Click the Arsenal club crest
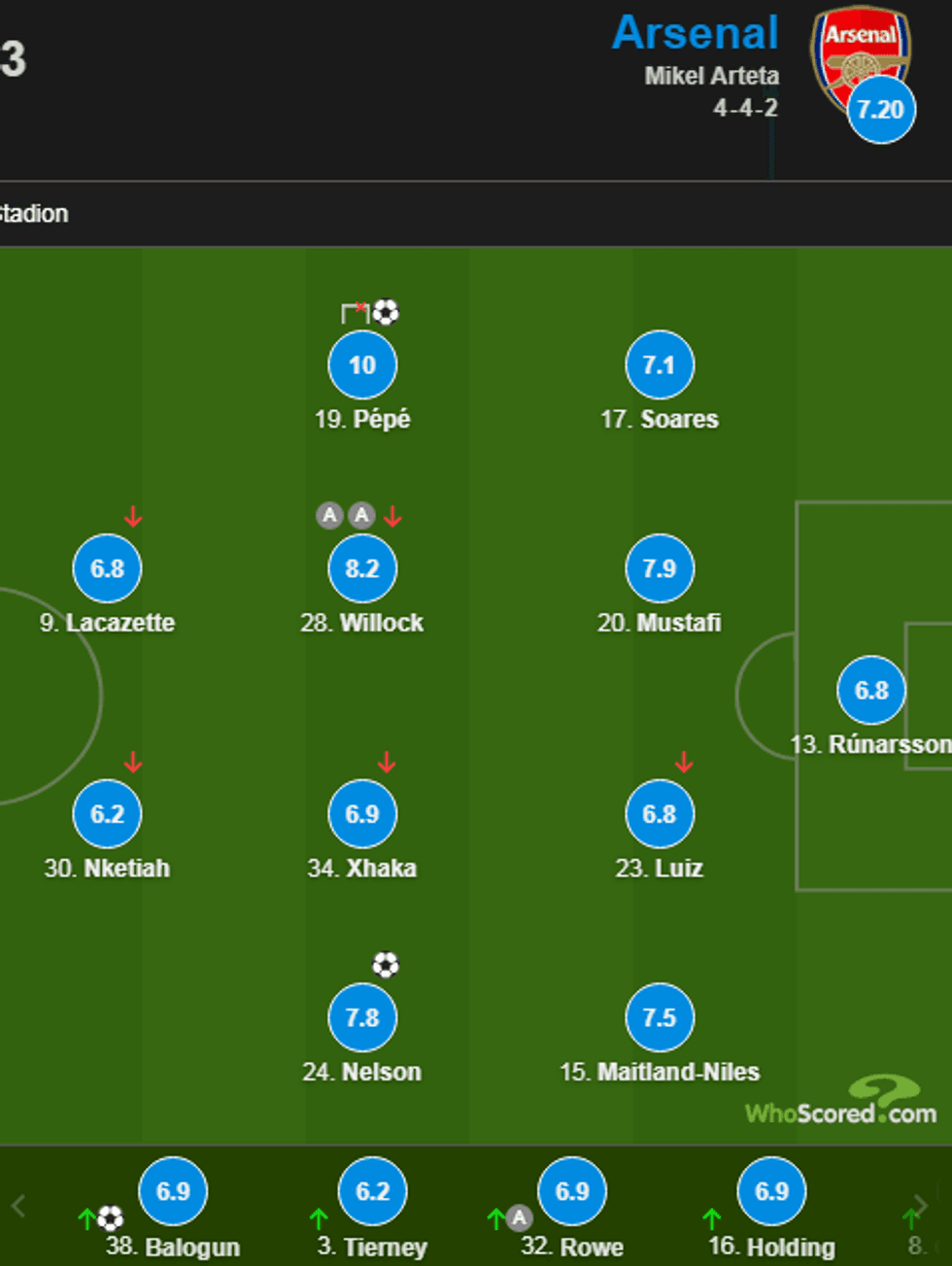952x1266 pixels. pos(859,53)
